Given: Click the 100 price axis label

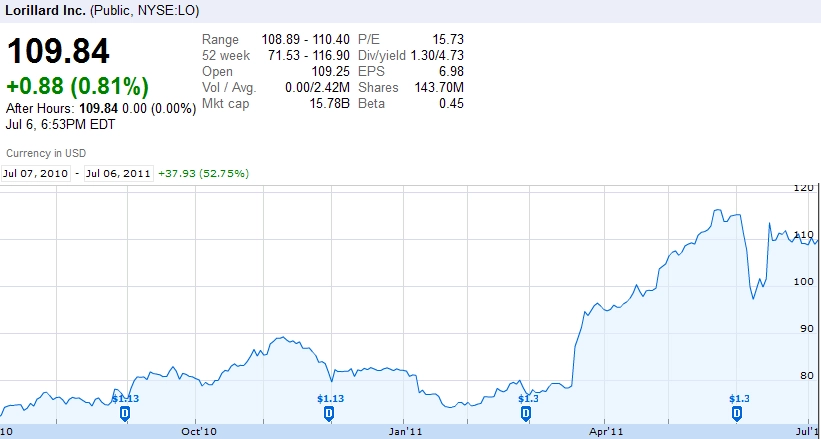Looking at the screenshot, I should click(803, 282).
